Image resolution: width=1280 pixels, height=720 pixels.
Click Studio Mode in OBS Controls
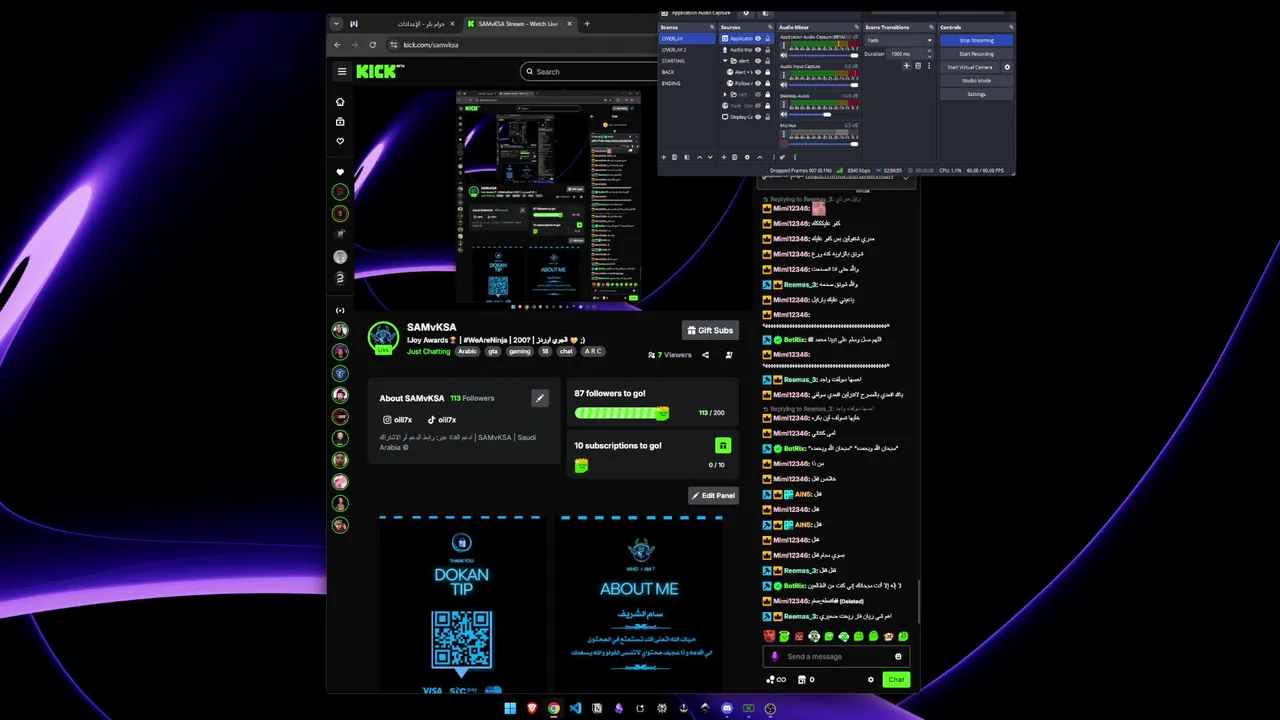(976, 81)
